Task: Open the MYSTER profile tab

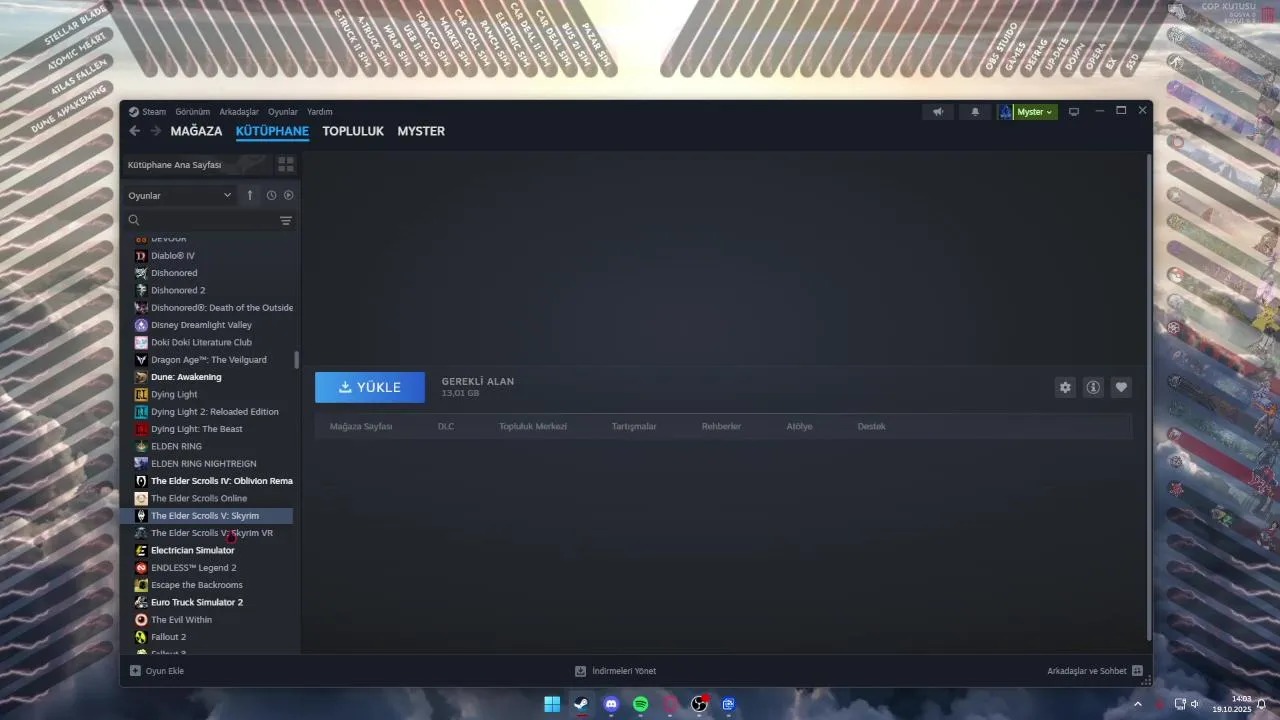Action: click(421, 131)
